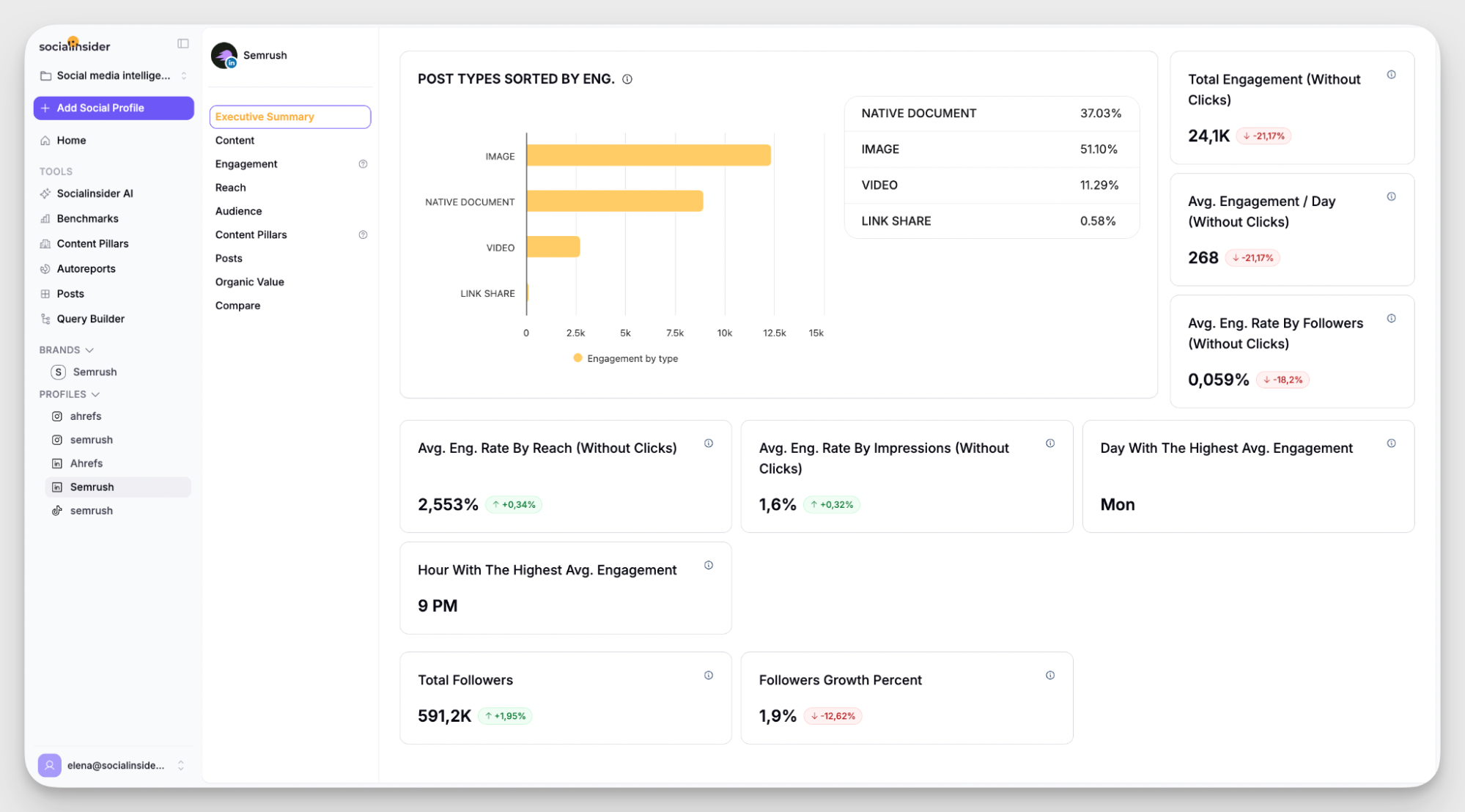Click the socialinsider logo
Viewport: 1465px width, 812px height.
[74, 45]
